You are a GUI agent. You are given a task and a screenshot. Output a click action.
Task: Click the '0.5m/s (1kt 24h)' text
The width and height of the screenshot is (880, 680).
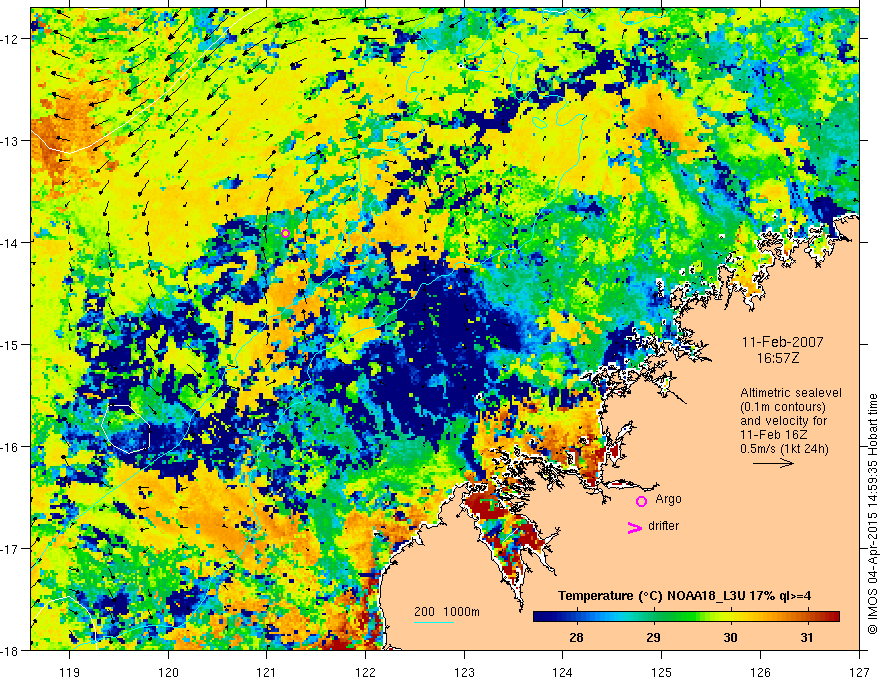[x=785, y=449]
